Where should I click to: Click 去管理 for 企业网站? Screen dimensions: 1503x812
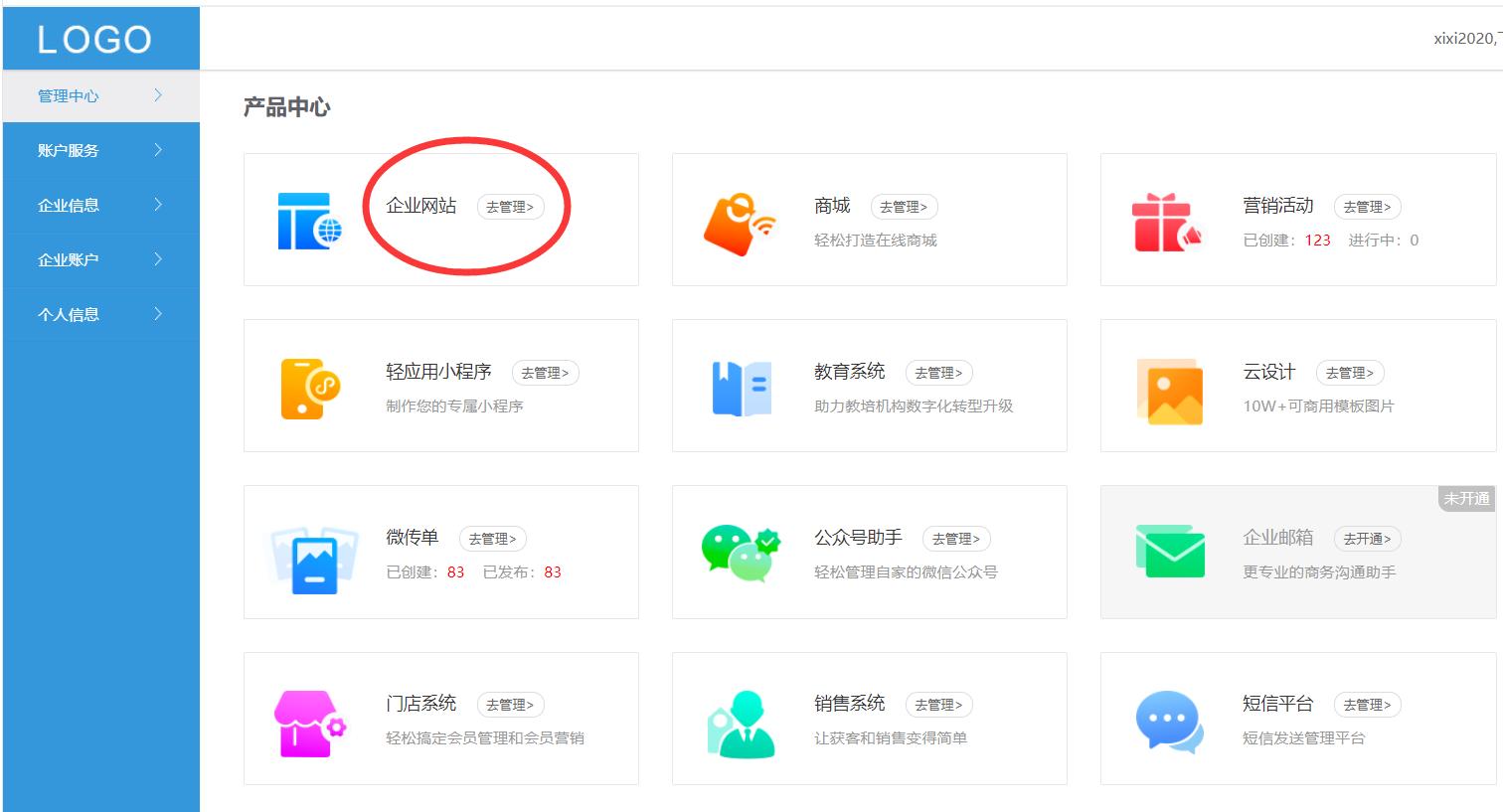[x=512, y=207]
